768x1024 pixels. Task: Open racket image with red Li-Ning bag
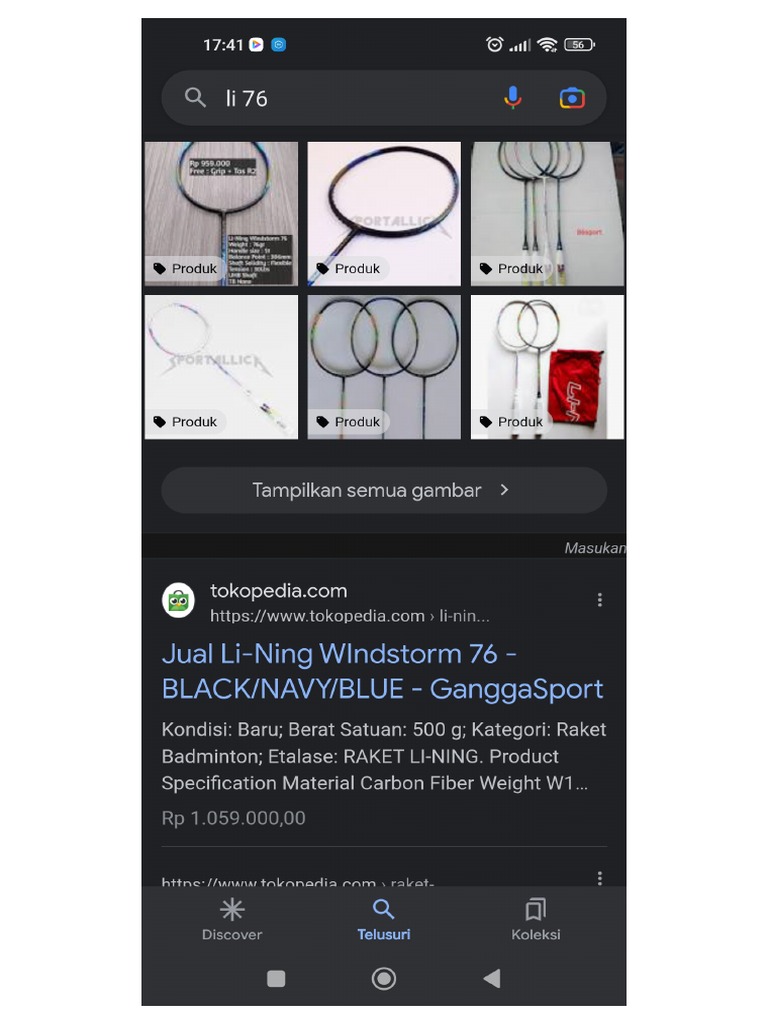tap(547, 367)
